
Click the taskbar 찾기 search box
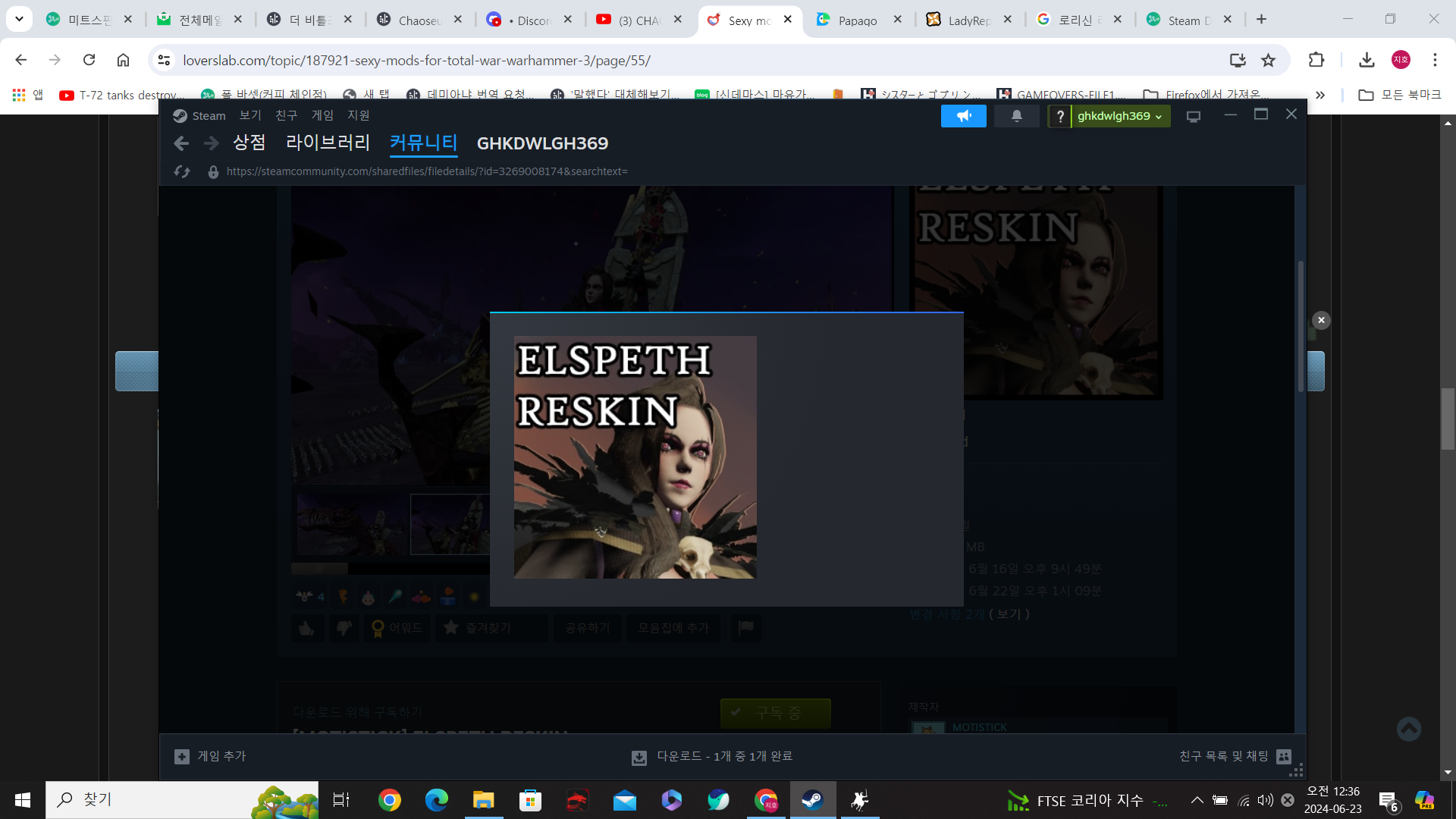(182, 800)
